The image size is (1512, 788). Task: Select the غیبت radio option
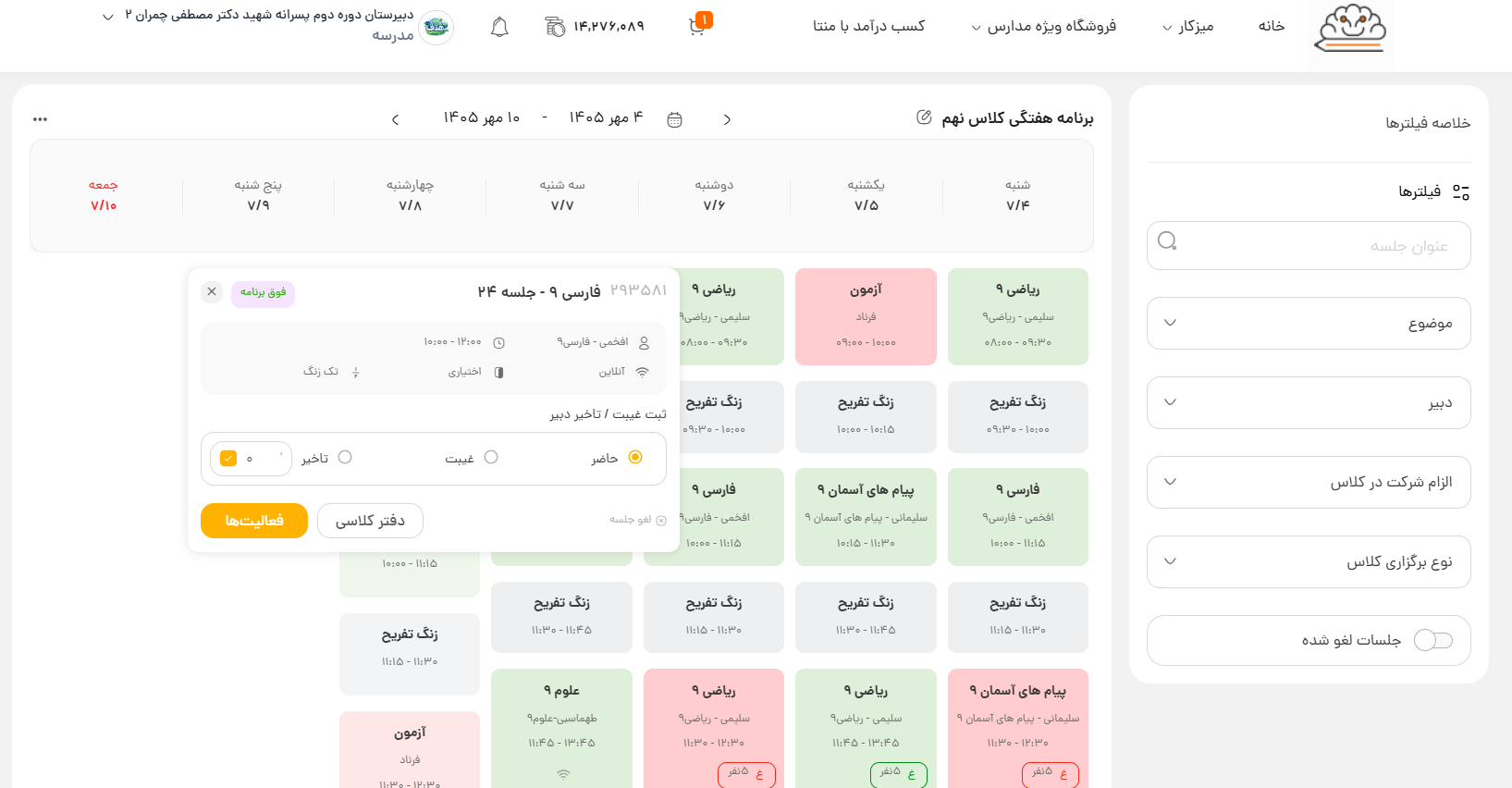point(491,457)
